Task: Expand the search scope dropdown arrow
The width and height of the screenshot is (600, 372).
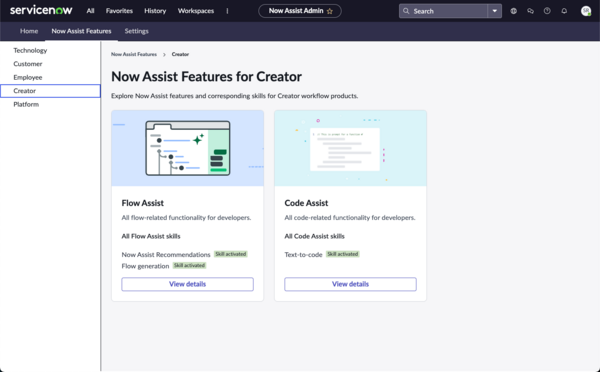Action: pos(494,11)
